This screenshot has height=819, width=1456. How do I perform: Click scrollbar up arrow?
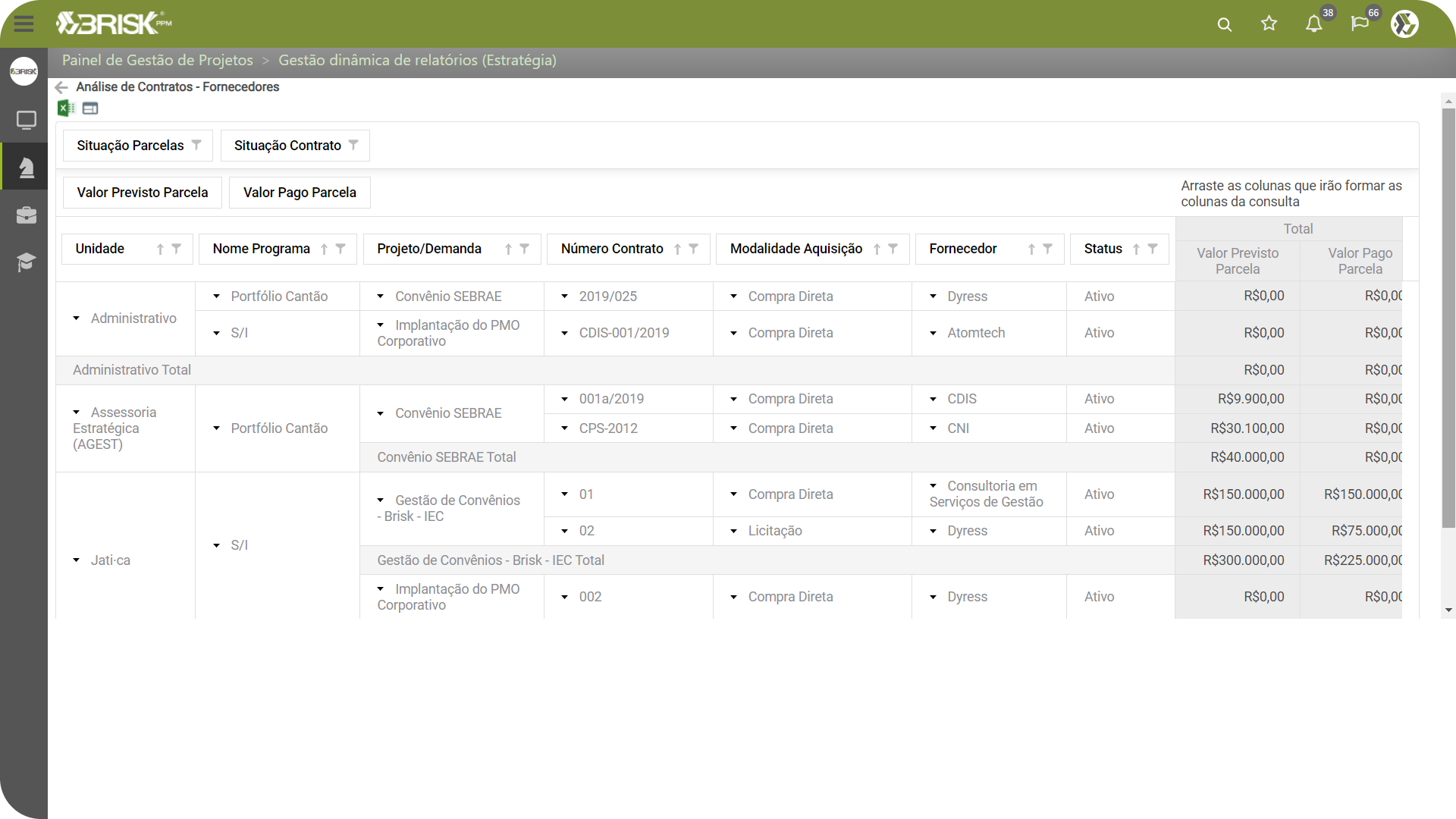tap(1448, 101)
